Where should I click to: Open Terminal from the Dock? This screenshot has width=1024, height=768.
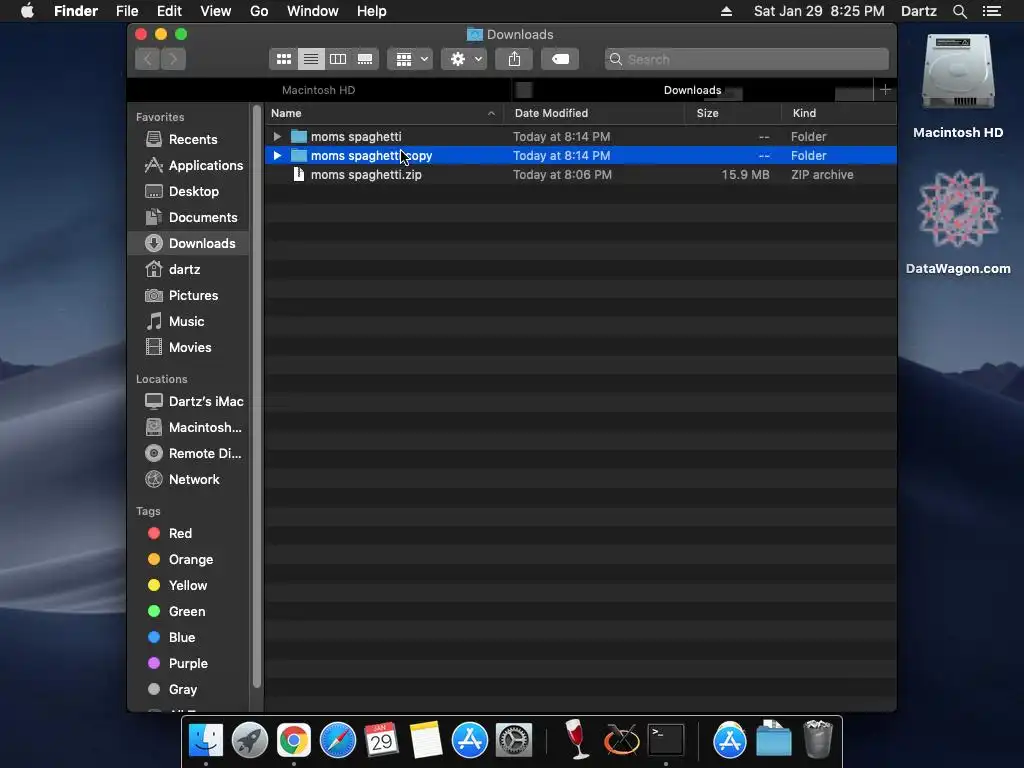[x=665, y=741]
